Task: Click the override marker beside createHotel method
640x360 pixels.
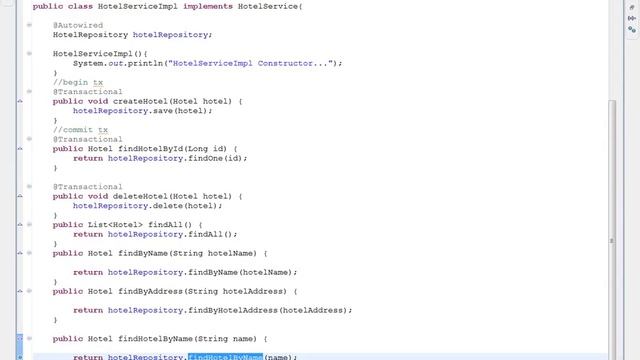Action: tap(20, 101)
